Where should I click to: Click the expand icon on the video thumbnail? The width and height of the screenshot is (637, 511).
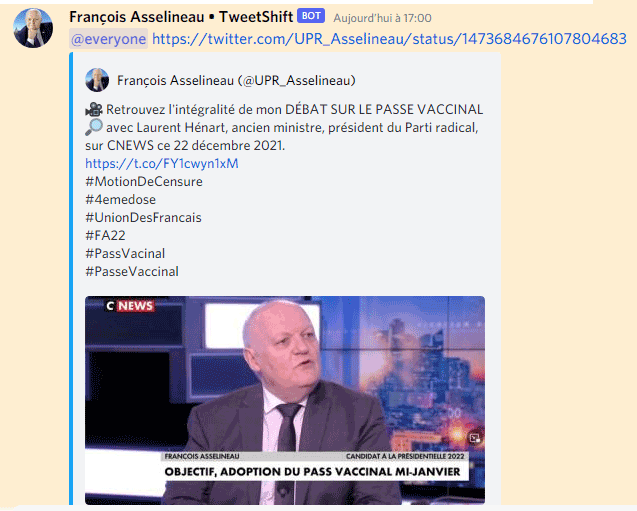click(474, 438)
